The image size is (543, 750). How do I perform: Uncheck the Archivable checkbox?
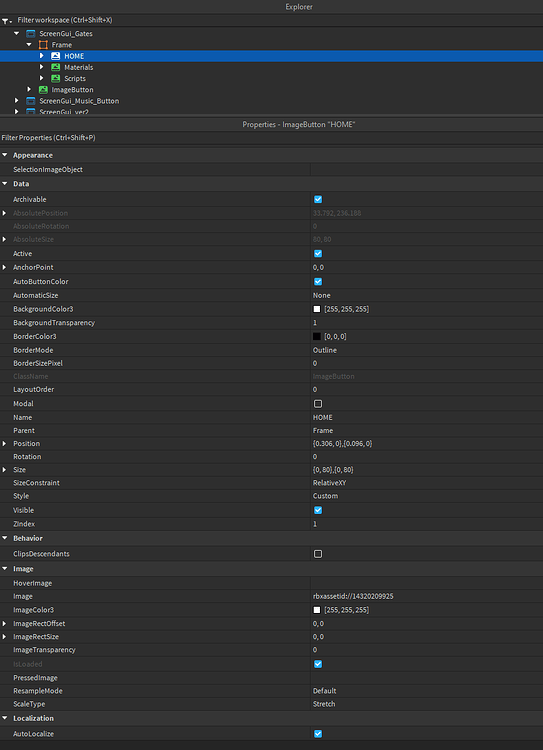(x=318, y=199)
